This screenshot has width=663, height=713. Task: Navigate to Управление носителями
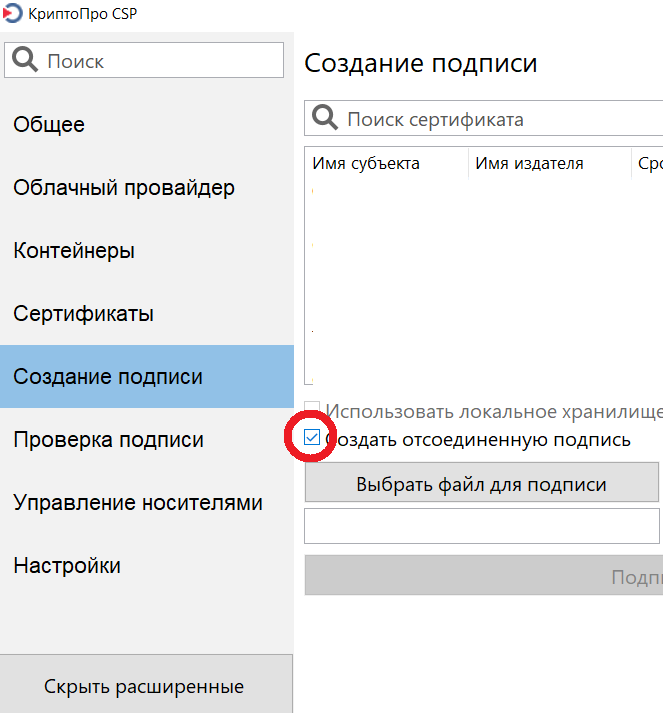(138, 503)
